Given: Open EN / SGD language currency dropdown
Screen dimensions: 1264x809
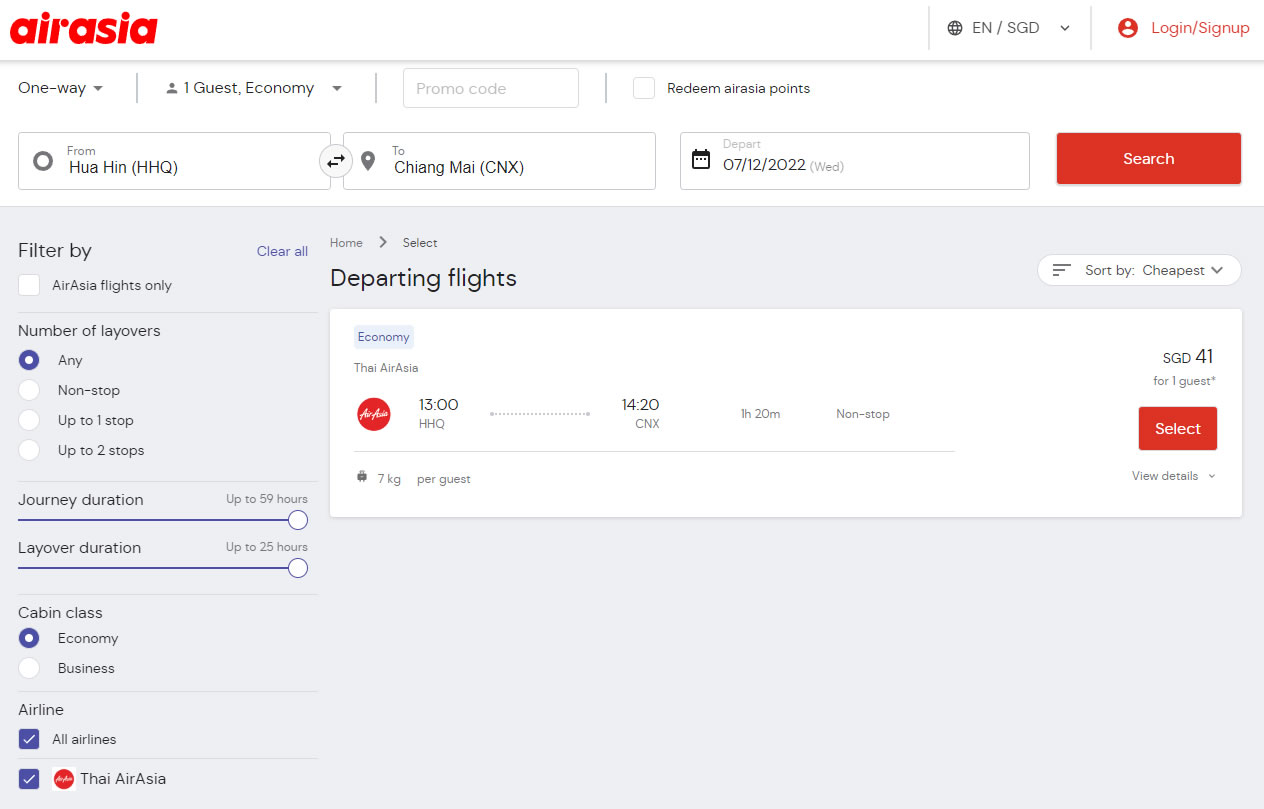Looking at the screenshot, I should [x=1010, y=28].
